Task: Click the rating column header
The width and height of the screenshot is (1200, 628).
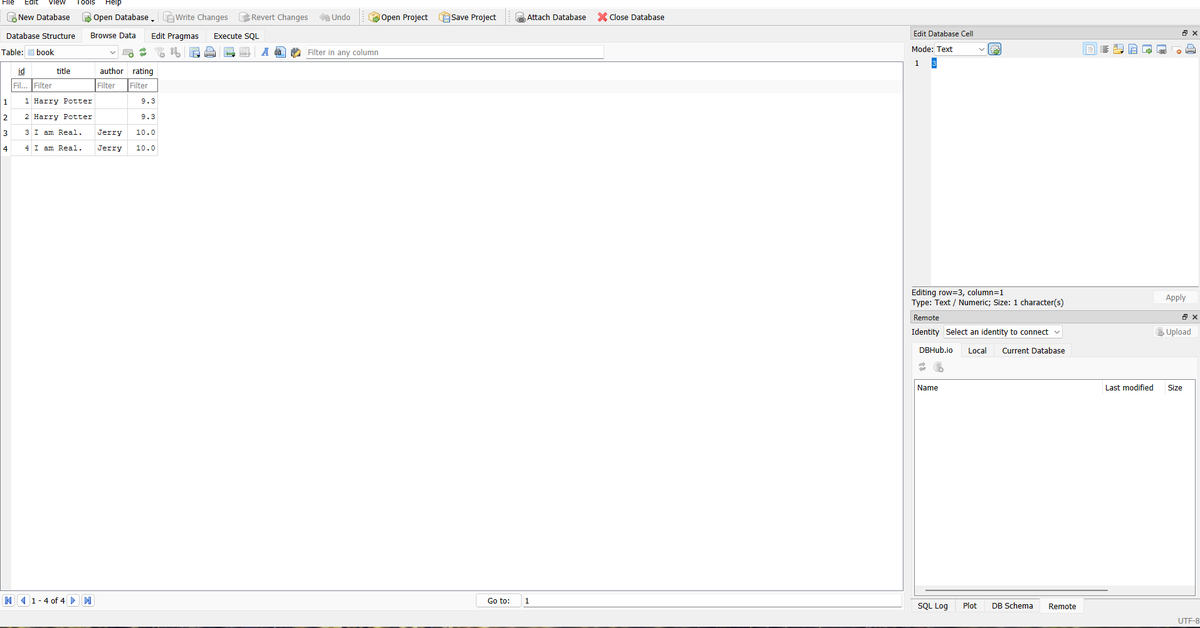Action: point(143,71)
